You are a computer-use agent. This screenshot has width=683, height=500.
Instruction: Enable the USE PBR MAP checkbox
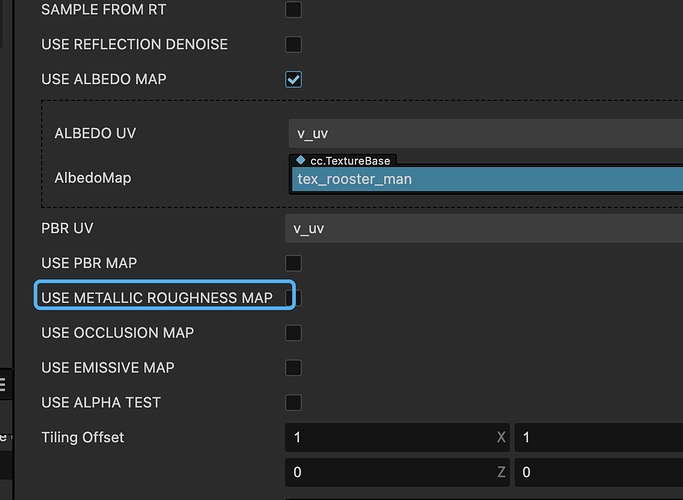(x=293, y=263)
